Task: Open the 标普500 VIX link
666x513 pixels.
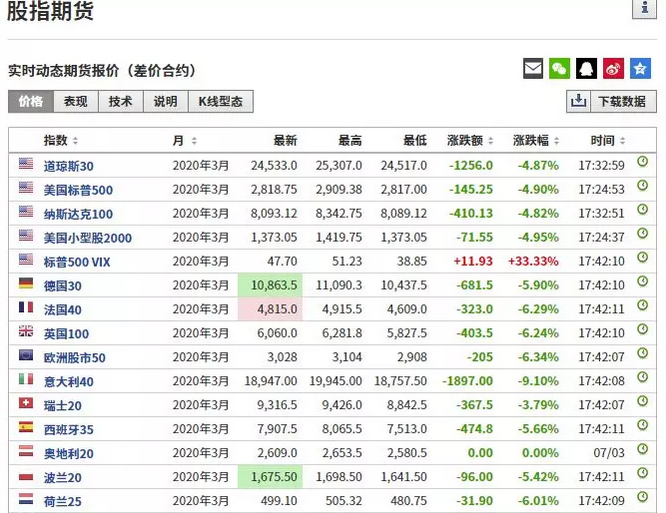Action: [x=77, y=262]
